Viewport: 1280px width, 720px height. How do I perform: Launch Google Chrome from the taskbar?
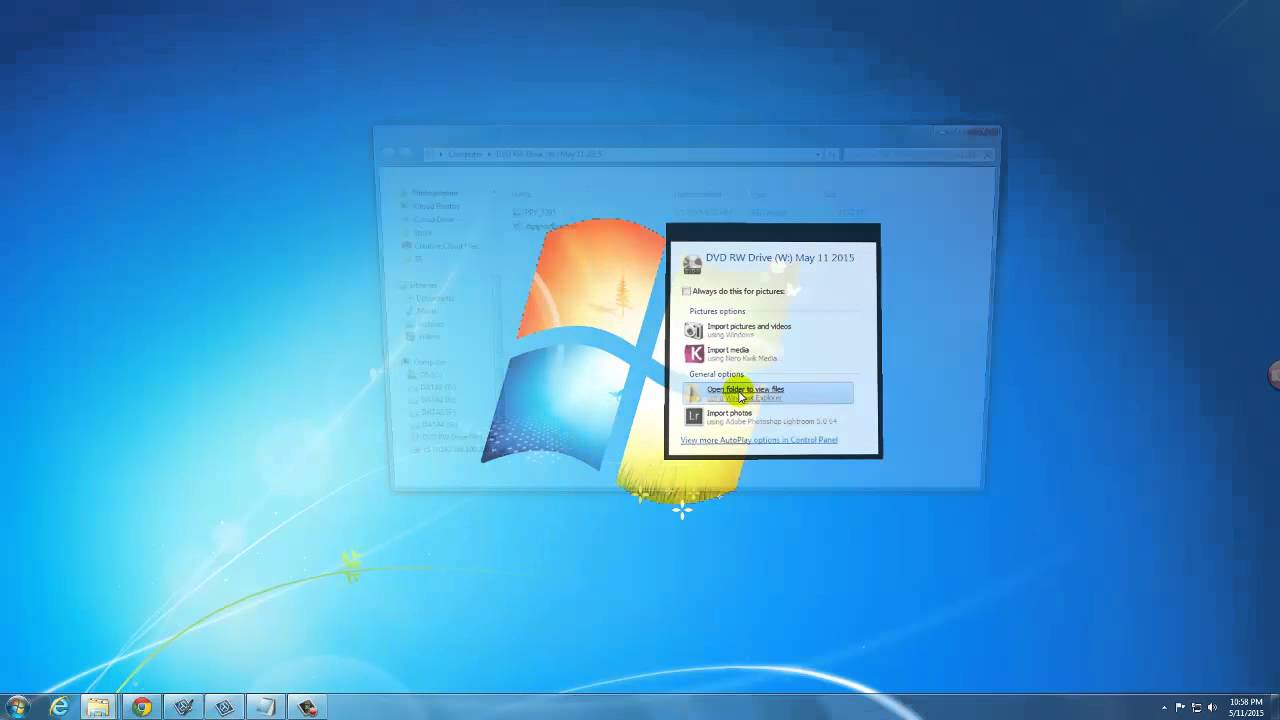pyautogui.click(x=141, y=707)
